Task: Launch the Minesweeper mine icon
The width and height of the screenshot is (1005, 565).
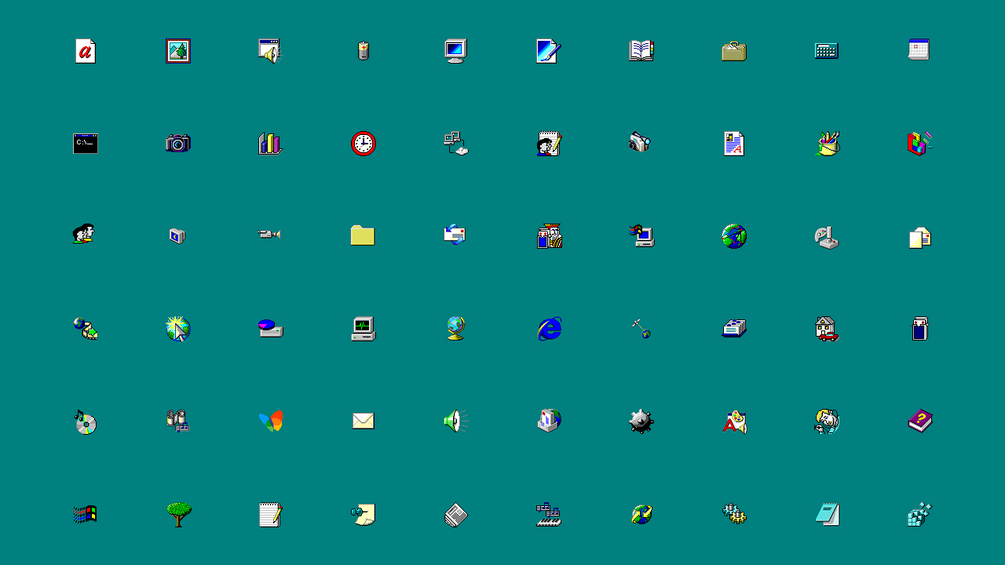Action: [x=641, y=421]
